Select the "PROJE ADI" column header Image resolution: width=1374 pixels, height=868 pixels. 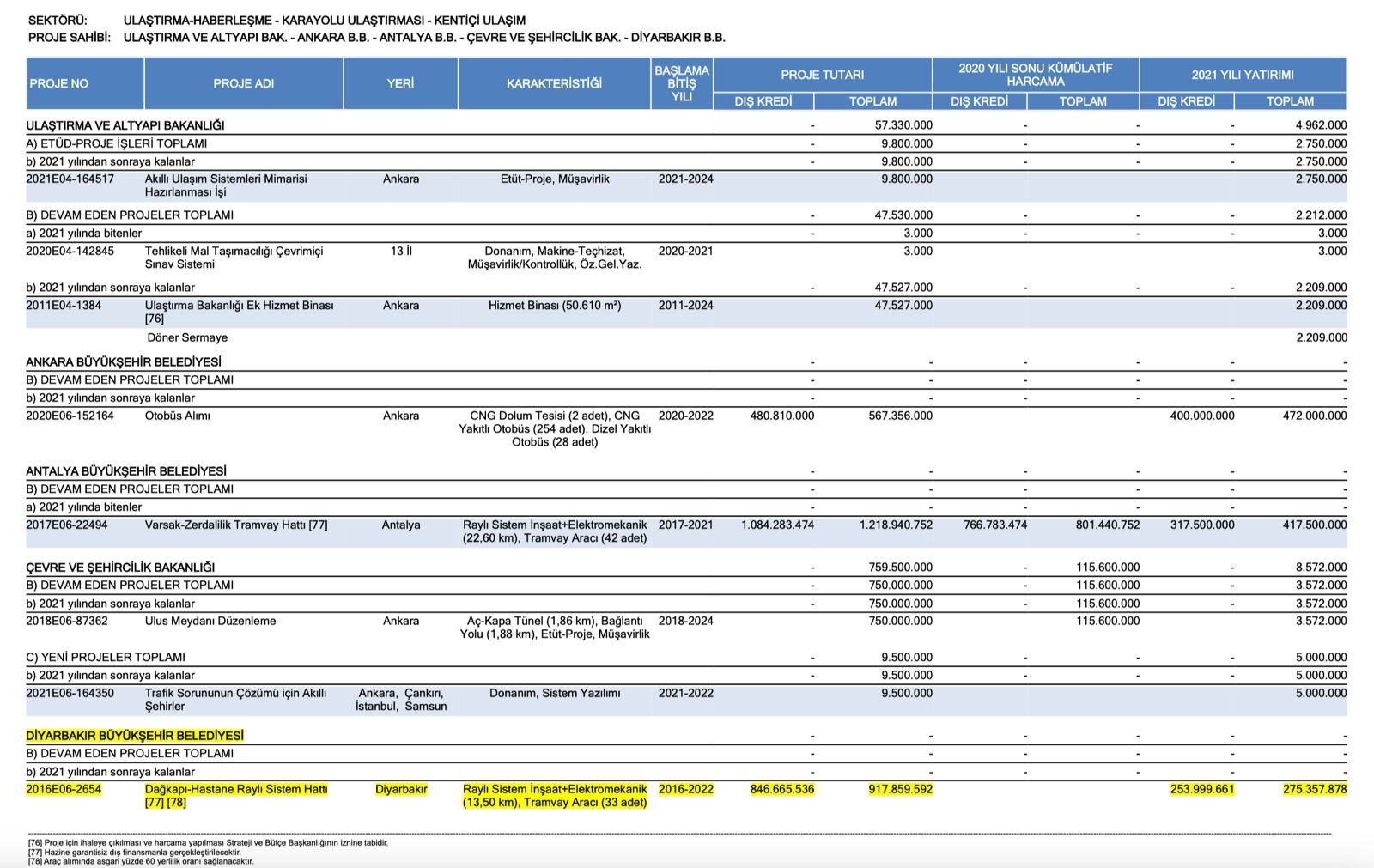(x=244, y=83)
